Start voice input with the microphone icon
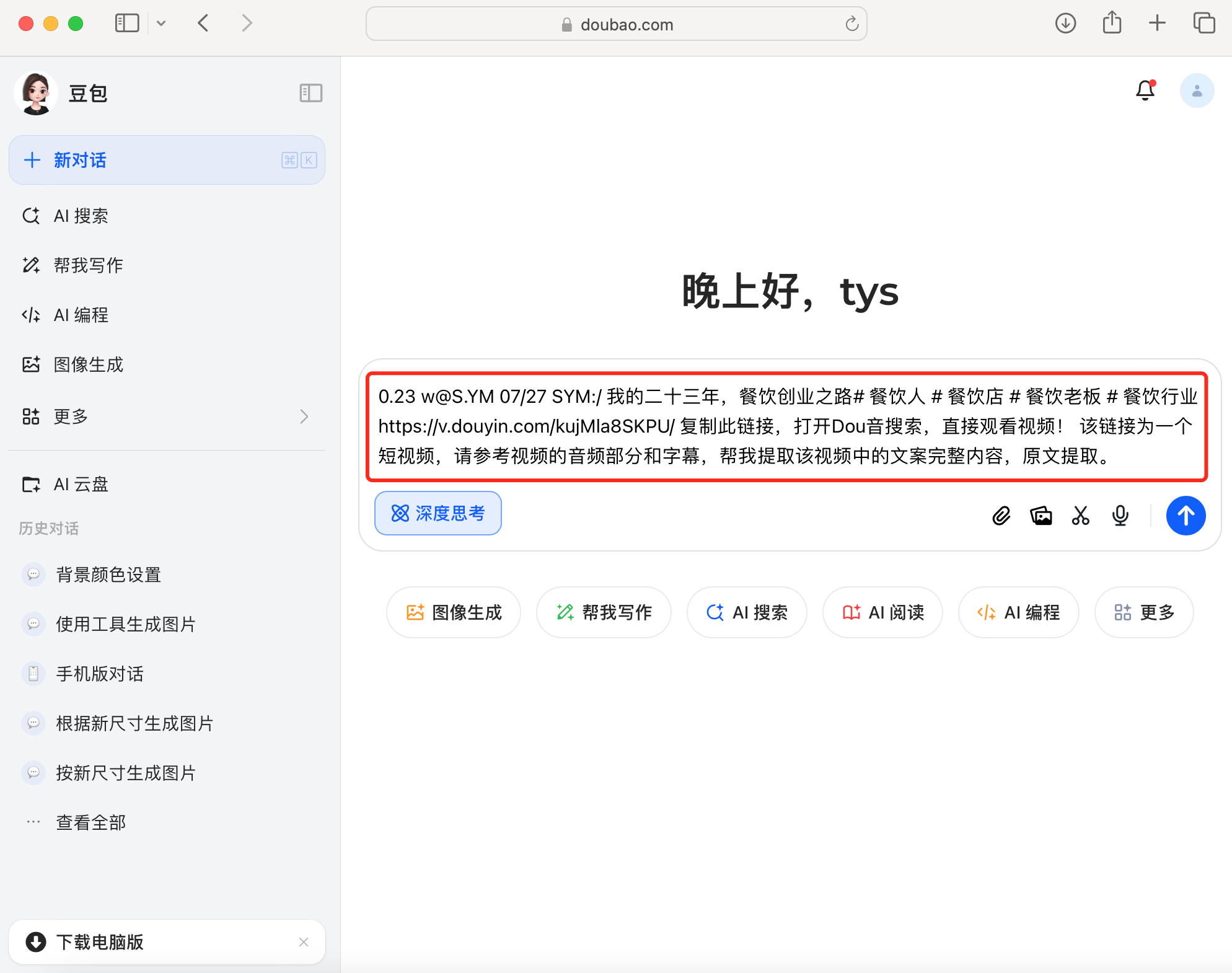 [x=1120, y=516]
